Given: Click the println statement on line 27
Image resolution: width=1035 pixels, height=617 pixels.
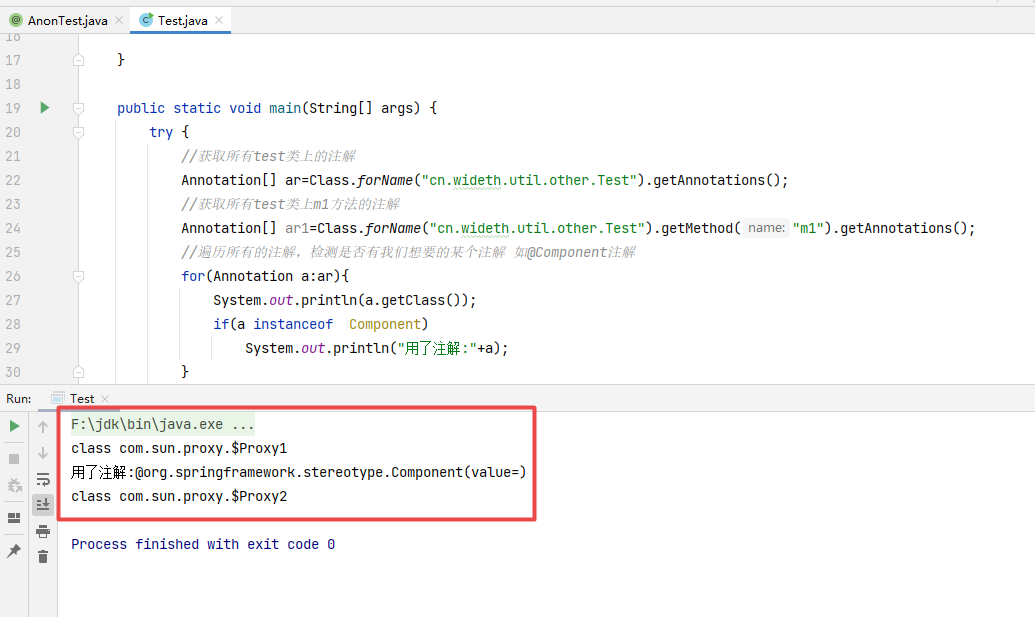Looking at the screenshot, I should click(345, 301).
